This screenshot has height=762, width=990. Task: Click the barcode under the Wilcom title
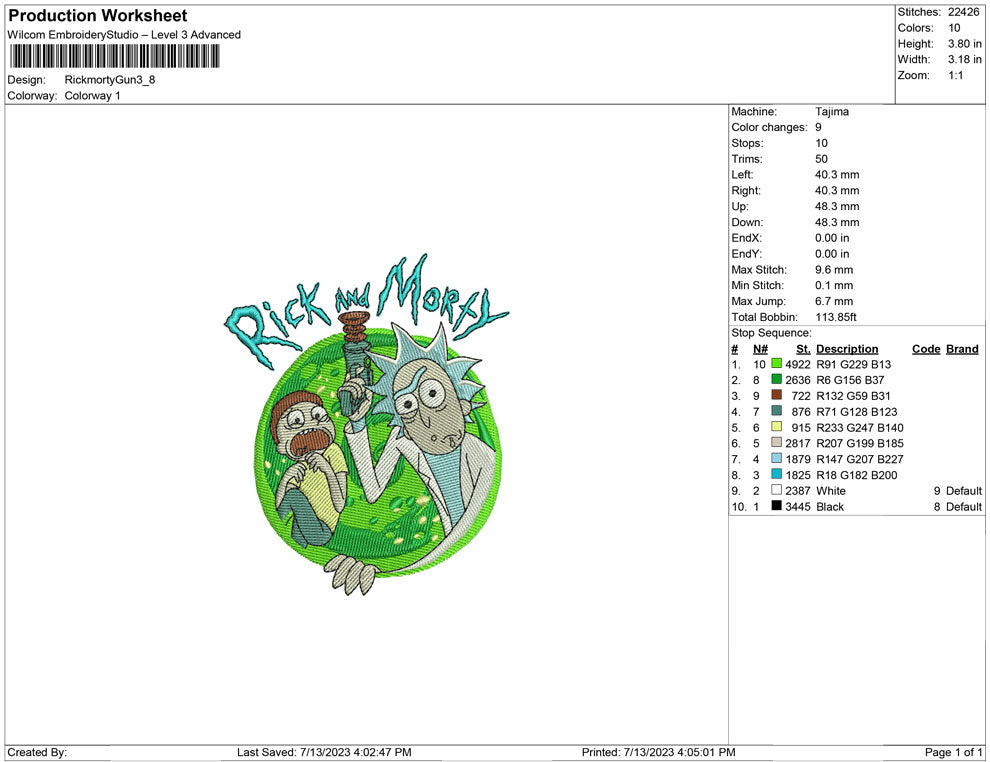click(115, 57)
